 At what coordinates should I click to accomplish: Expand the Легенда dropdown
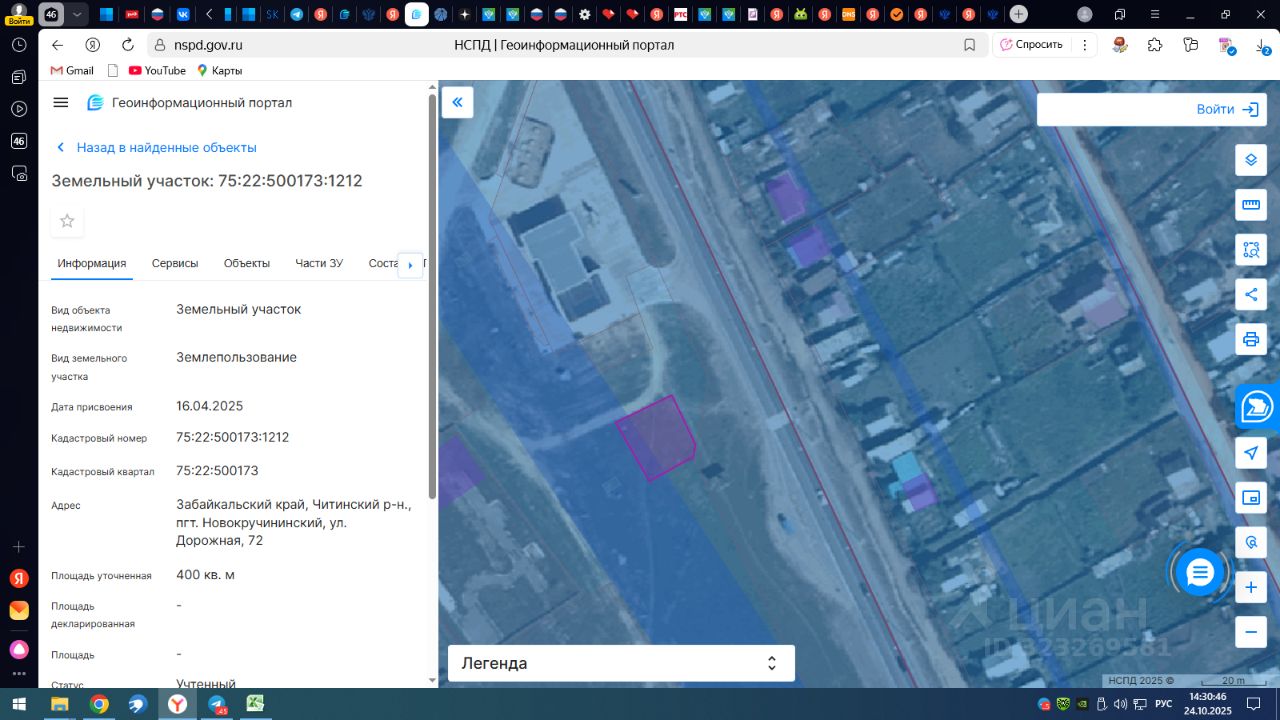[x=621, y=663]
